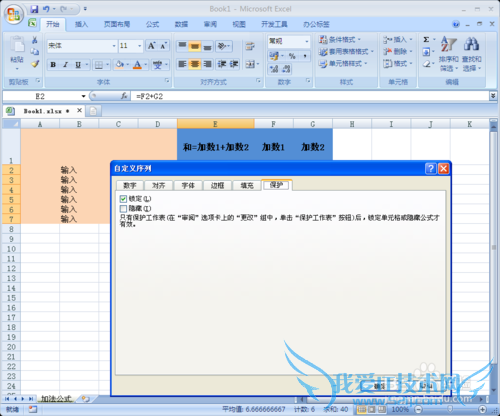Save the workbook from quick access toolbar
The height and width of the screenshot is (416, 500).
click(x=34, y=9)
